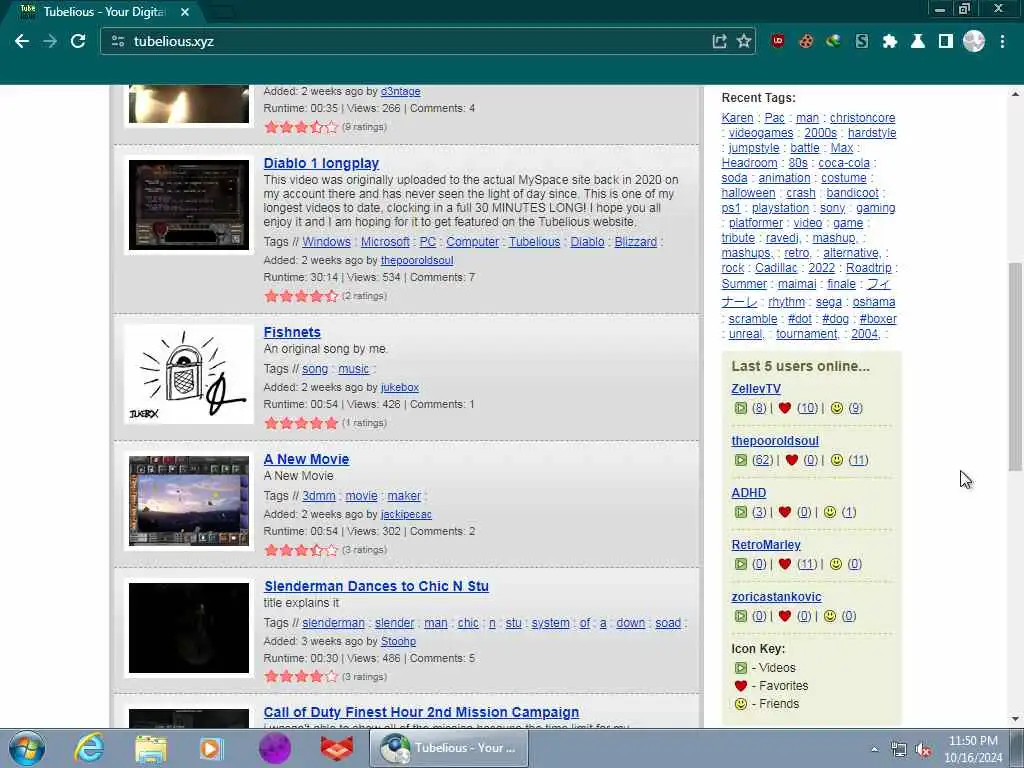Click the favorites heart under ADHD

[785, 512]
